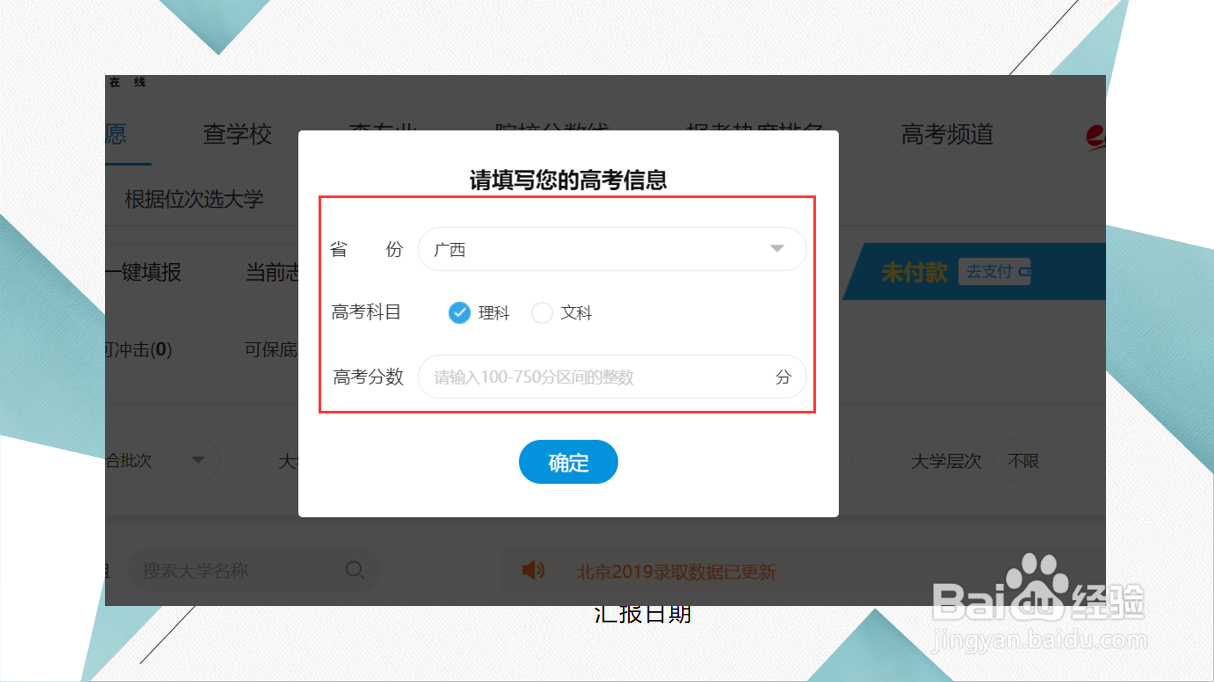This screenshot has width=1214, height=682.
Task: Expand the 合批次 dropdown on the left
Action: 160,460
